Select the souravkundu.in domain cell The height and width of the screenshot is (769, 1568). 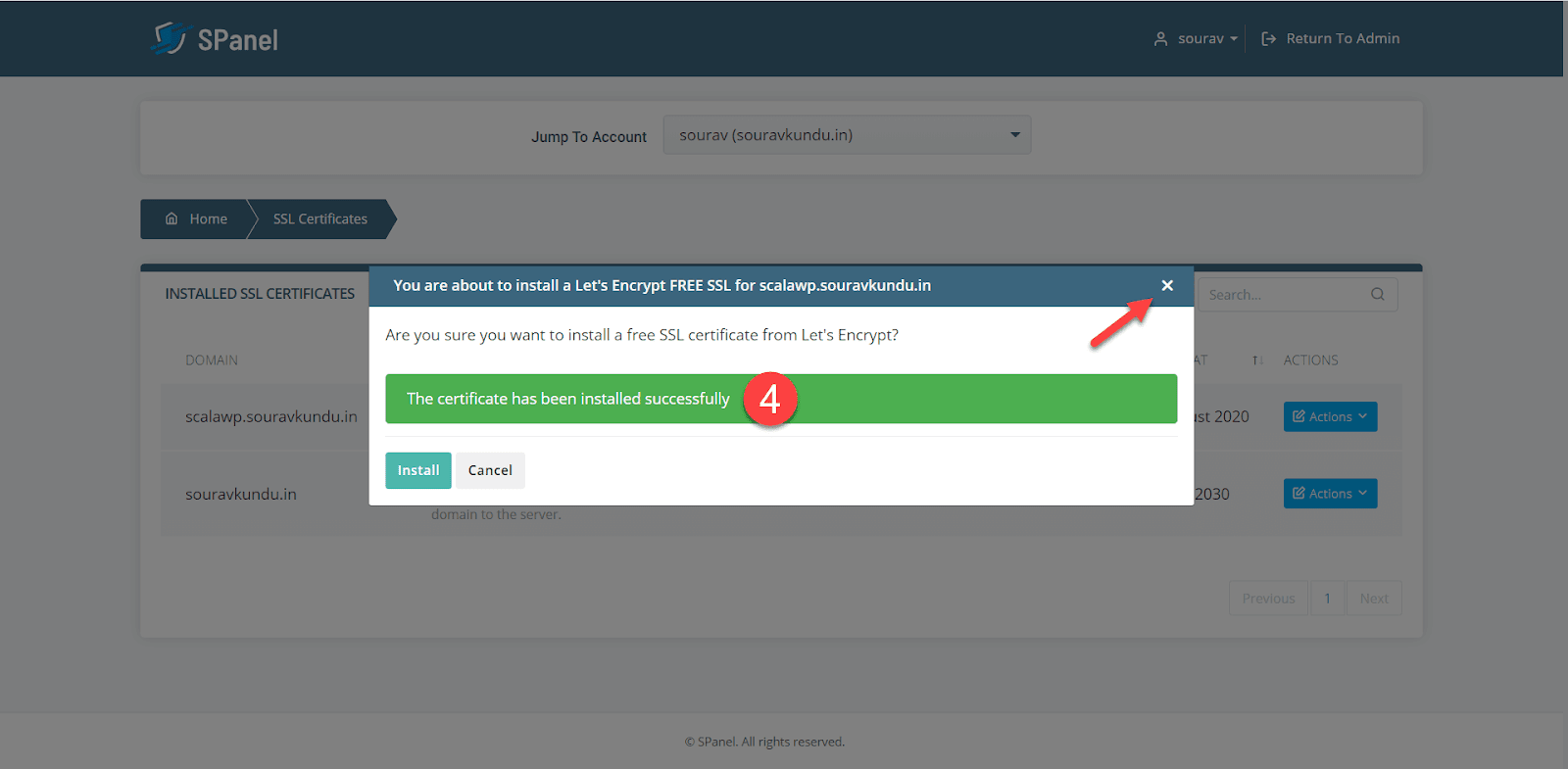(241, 494)
